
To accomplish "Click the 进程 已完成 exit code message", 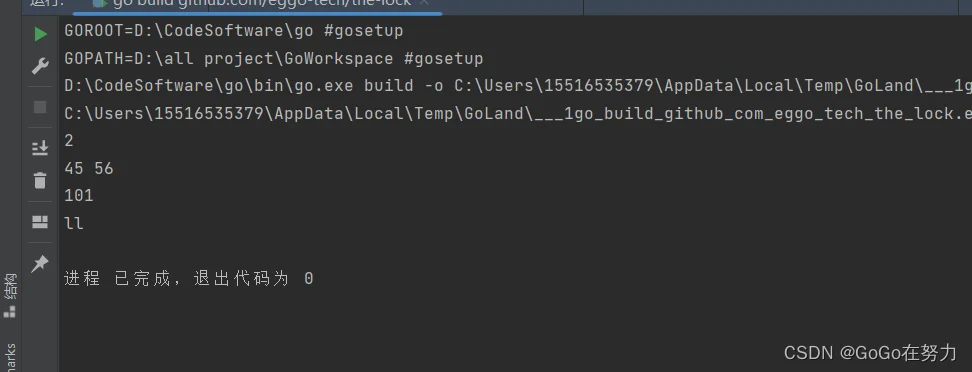I will 188,279.
